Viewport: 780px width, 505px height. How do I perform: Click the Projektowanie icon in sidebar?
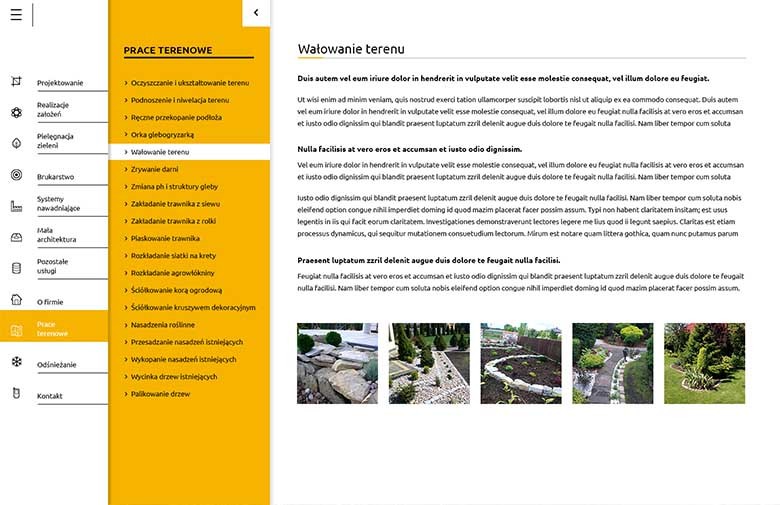tap(16, 82)
